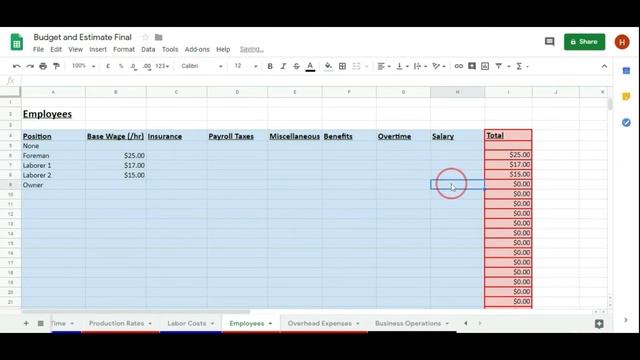Open the text rotation dropdown
This screenshot has width=640, height=360.
439,66
